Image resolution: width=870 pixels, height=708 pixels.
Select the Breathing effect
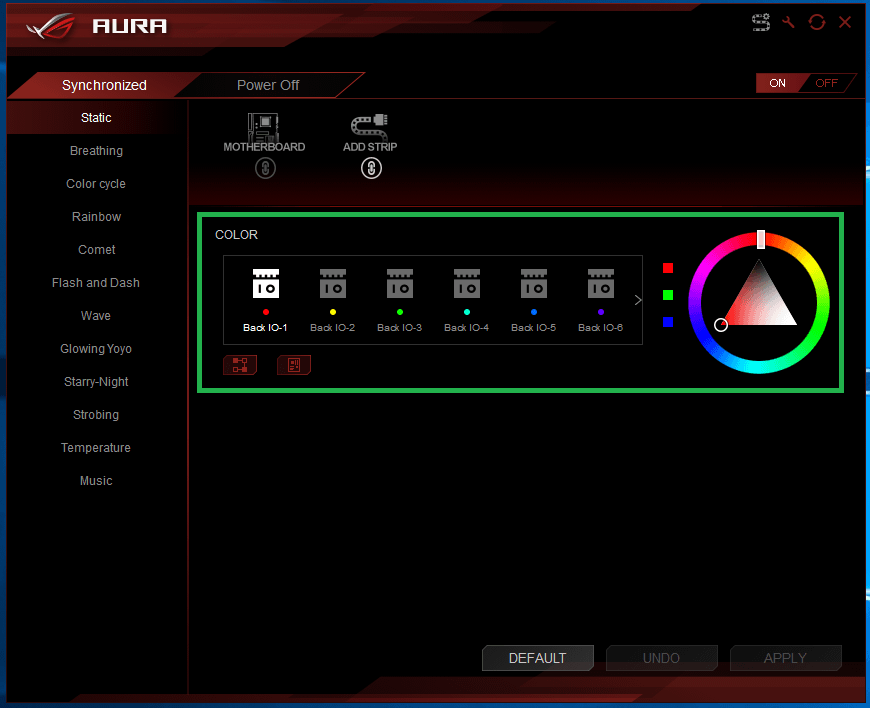[96, 151]
